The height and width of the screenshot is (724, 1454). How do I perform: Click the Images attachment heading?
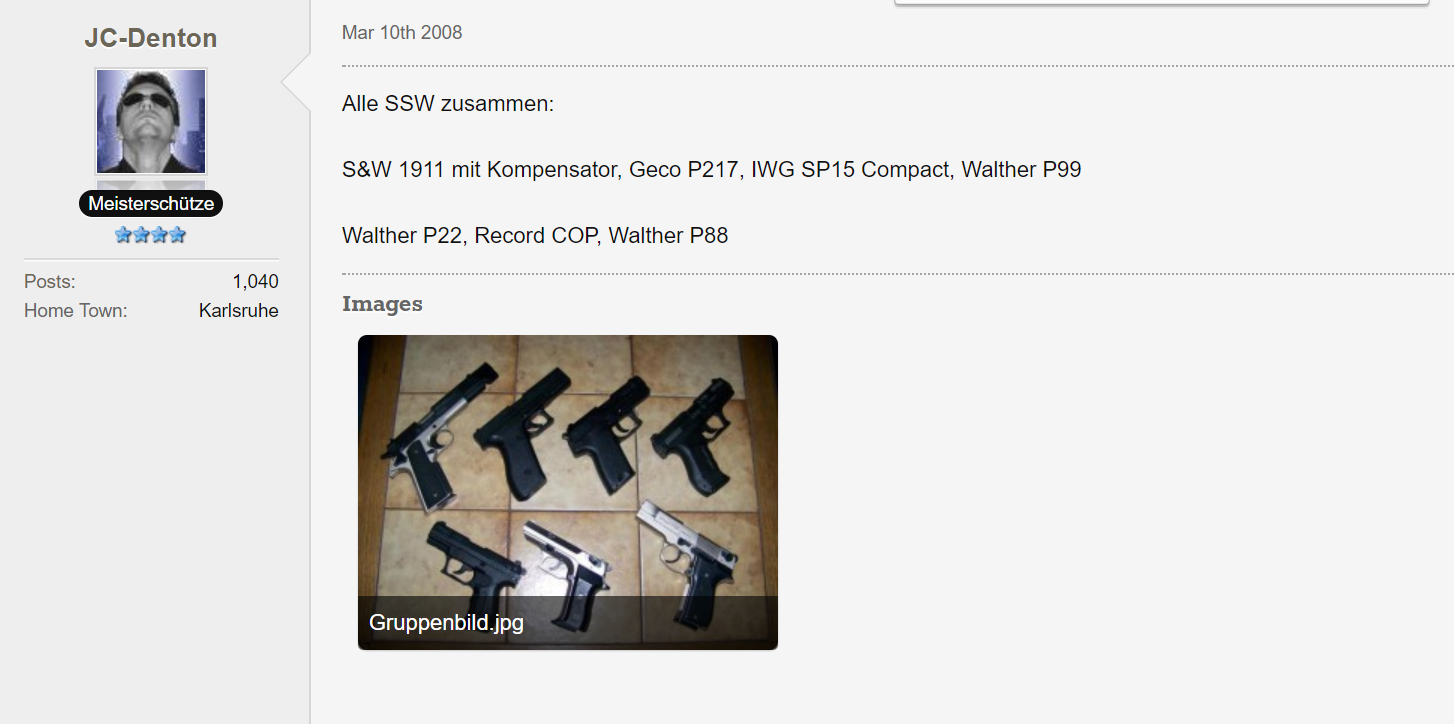(x=382, y=304)
